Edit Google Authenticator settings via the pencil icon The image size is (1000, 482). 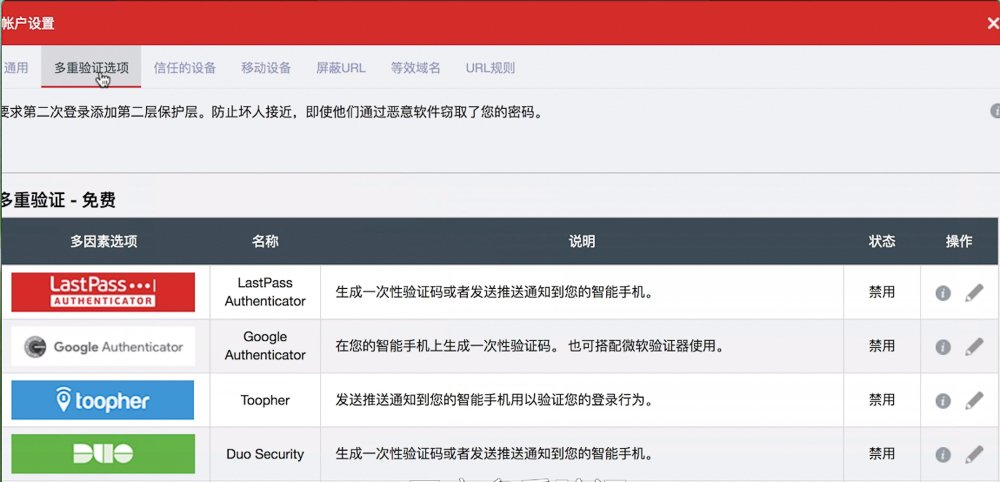974,347
